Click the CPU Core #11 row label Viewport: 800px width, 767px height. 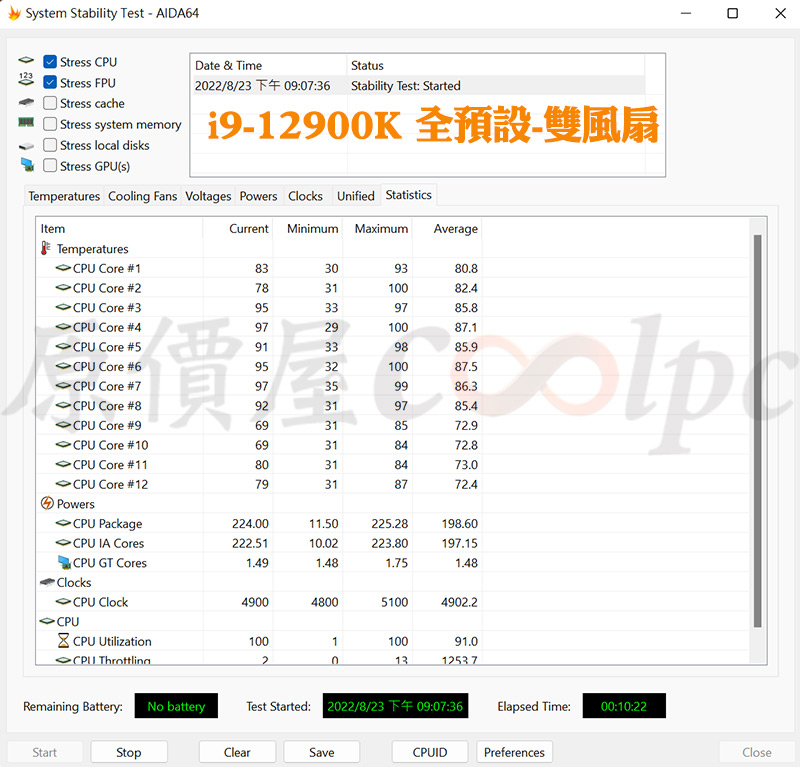110,464
